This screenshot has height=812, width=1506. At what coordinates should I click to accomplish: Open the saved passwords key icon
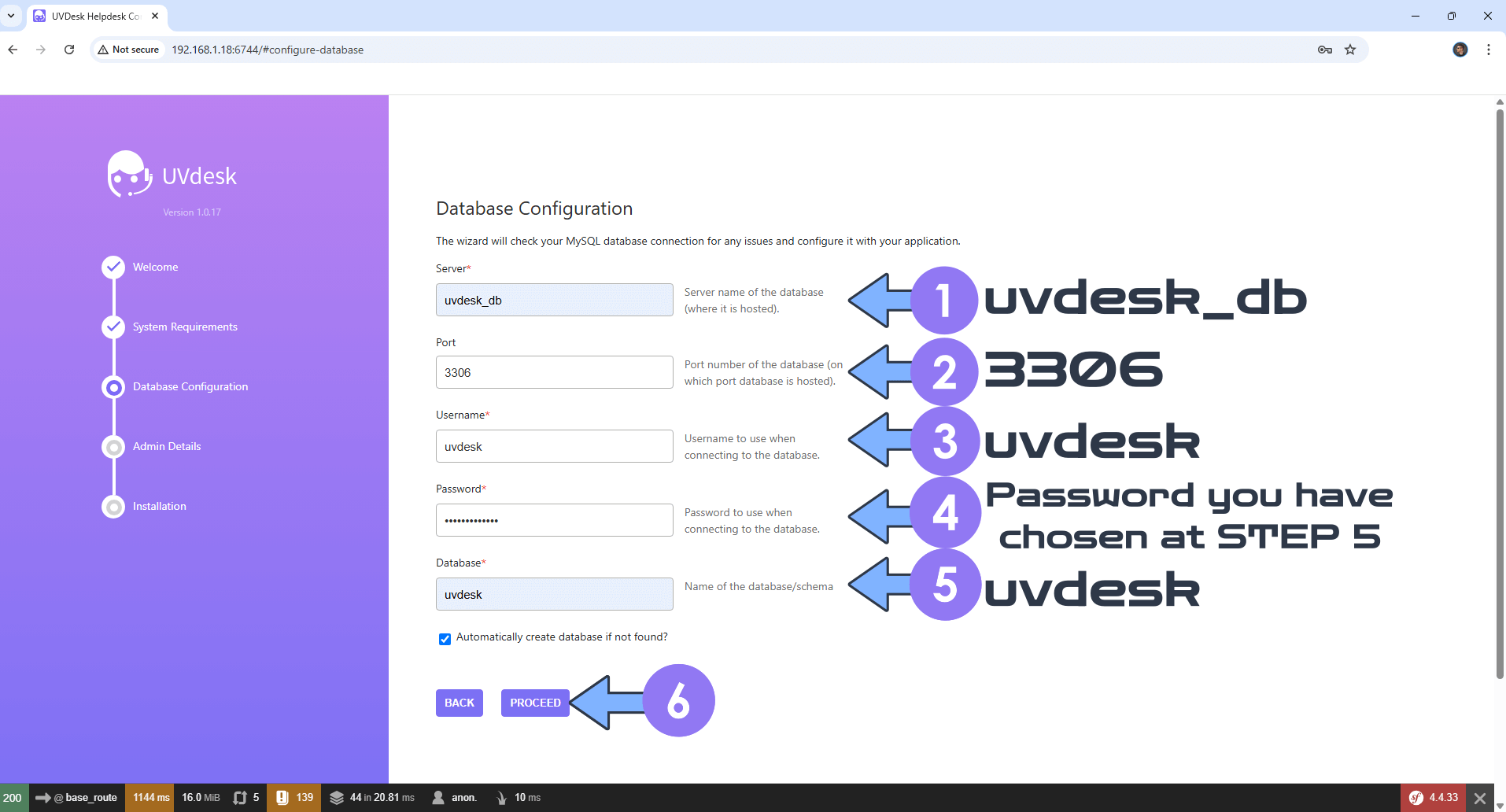pyautogui.click(x=1325, y=50)
